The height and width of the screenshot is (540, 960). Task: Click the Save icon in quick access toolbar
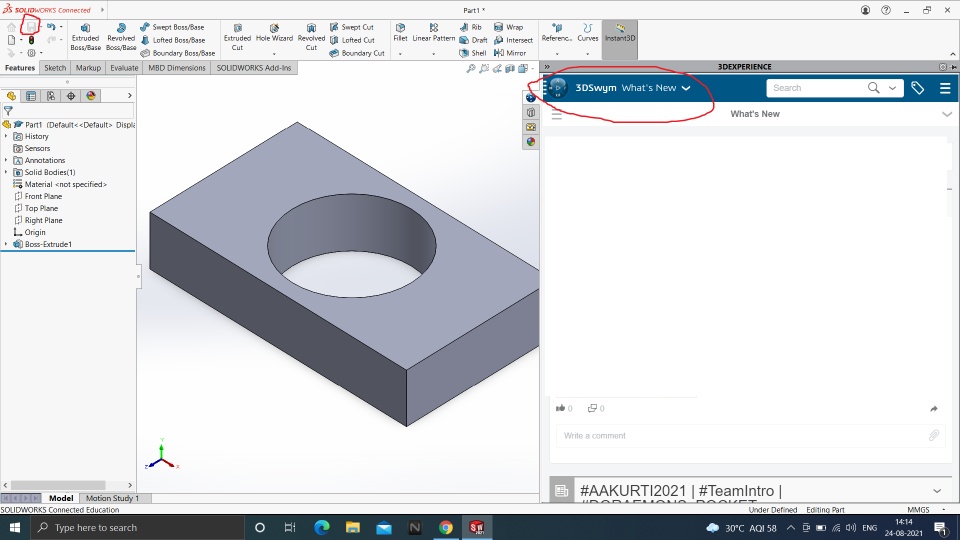point(31,26)
